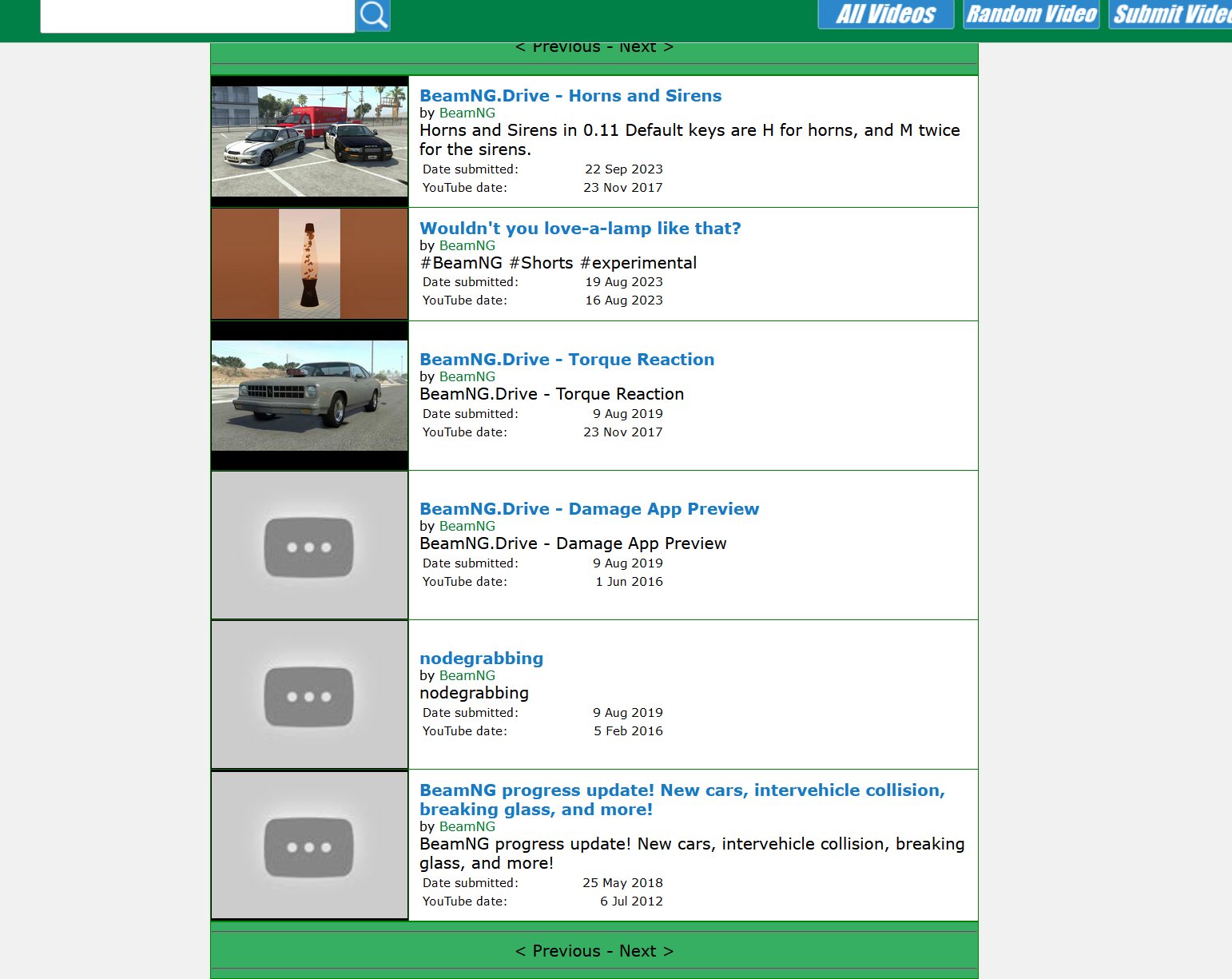Visit BeamNG author link under Torque Reaction
The width and height of the screenshot is (1232, 979).
(467, 377)
